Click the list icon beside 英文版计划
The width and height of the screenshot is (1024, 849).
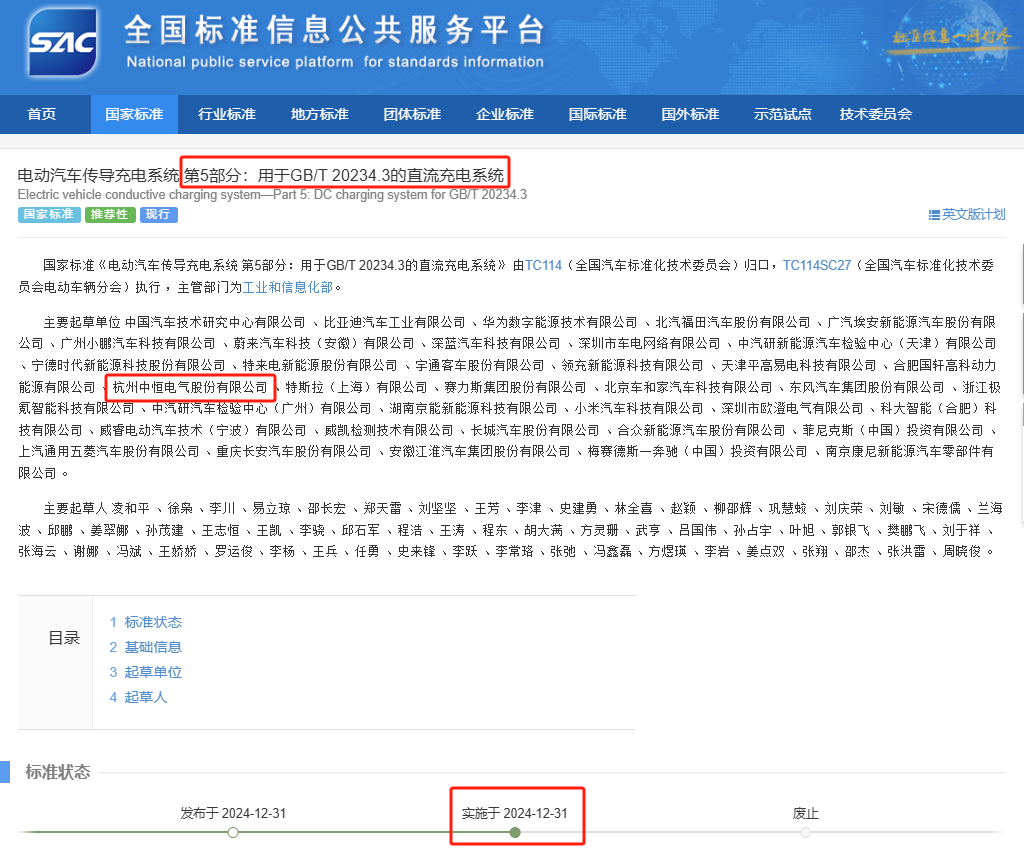(934, 214)
